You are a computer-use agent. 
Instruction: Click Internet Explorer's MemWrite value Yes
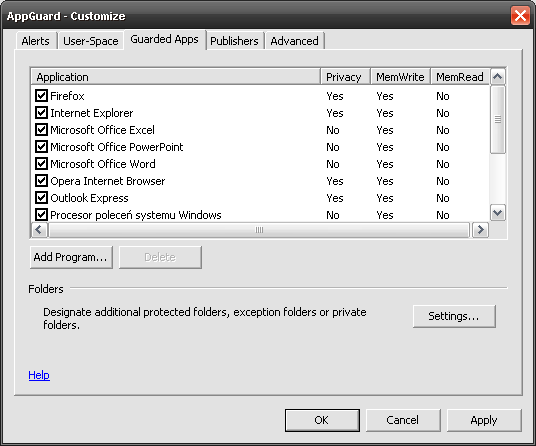click(385, 113)
